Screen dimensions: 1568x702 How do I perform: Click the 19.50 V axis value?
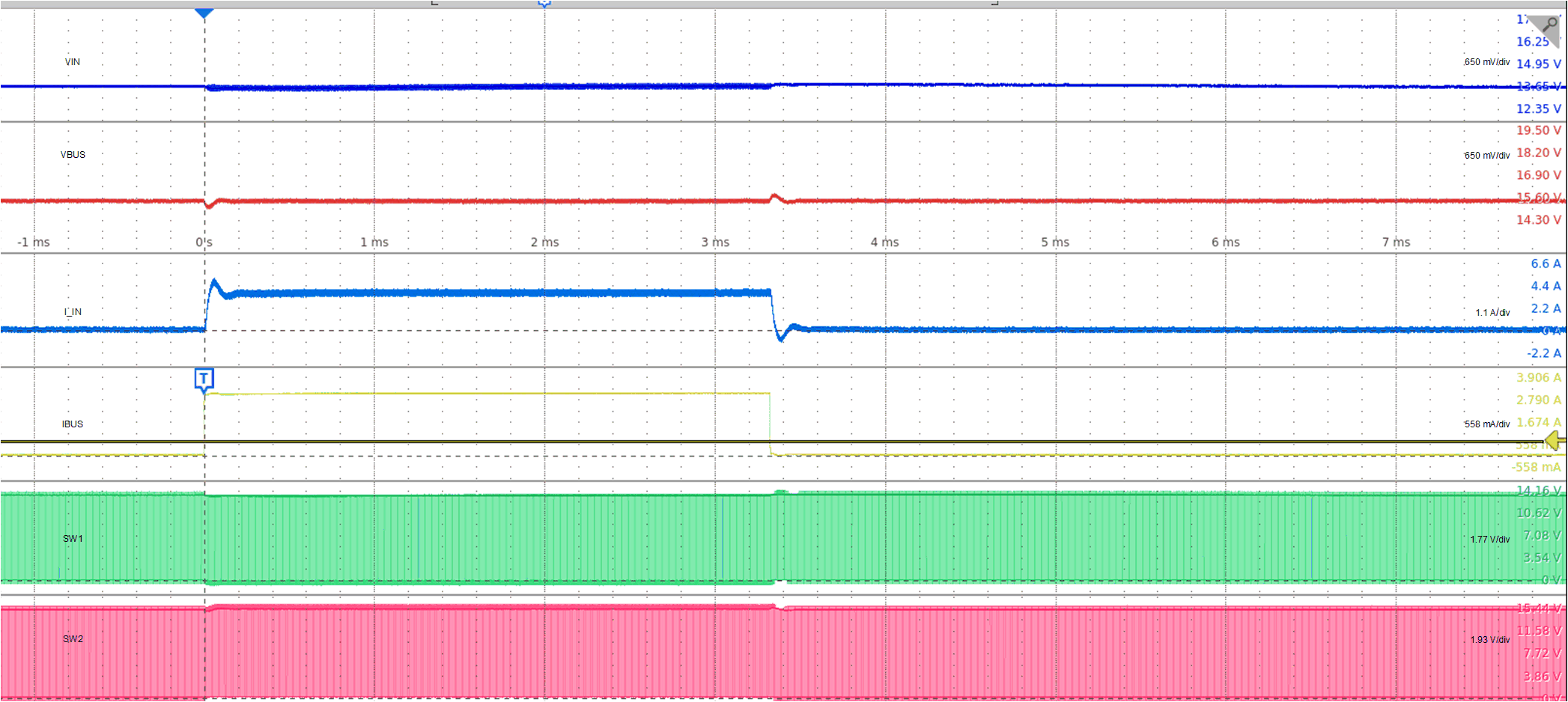click(x=1539, y=130)
